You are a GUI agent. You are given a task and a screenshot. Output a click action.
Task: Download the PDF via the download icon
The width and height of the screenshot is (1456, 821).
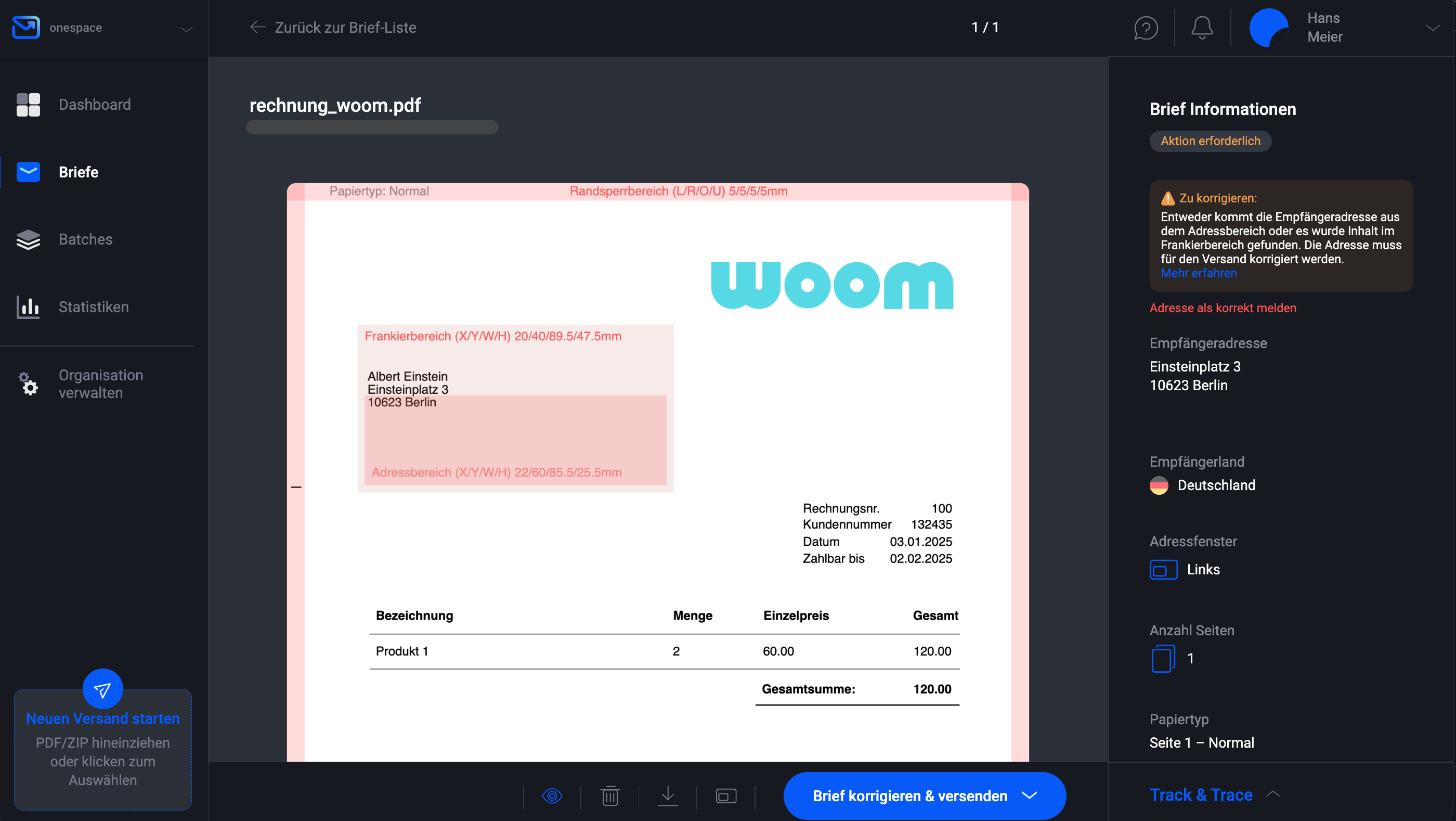(x=668, y=796)
